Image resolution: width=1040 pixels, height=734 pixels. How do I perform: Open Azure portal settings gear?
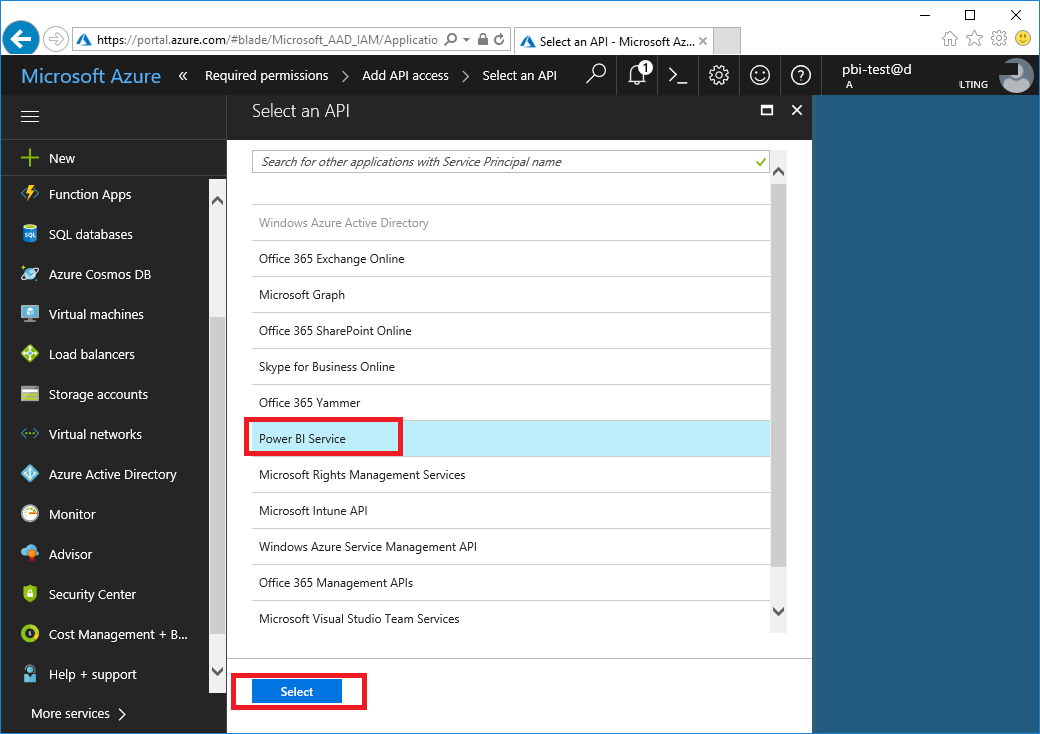(x=718, y=75)
